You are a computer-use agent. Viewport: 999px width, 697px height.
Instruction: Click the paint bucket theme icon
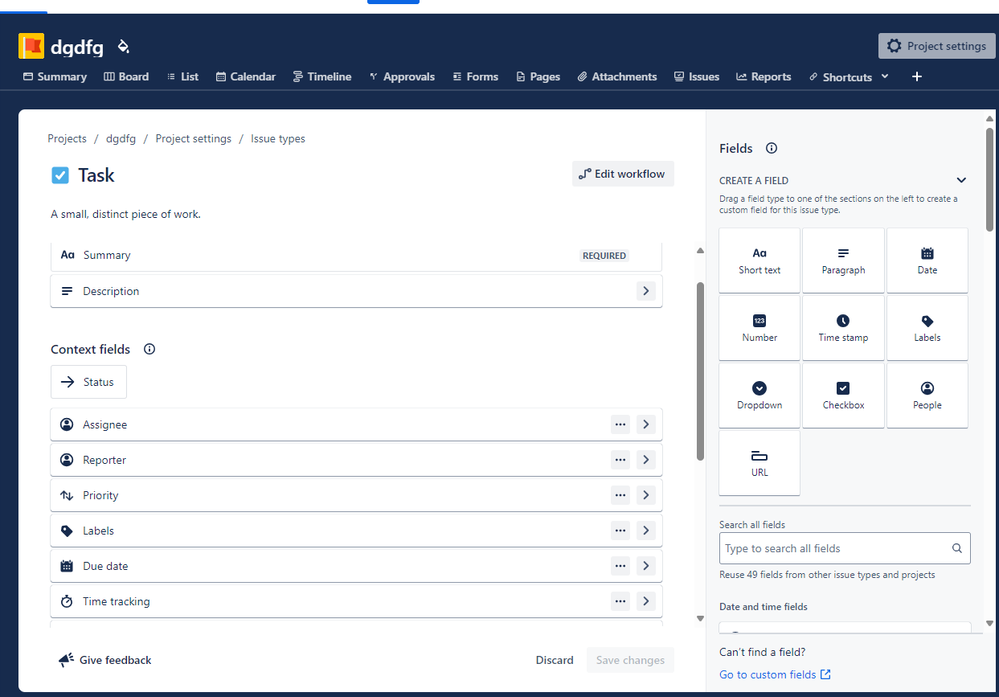[x=124, y=46]
